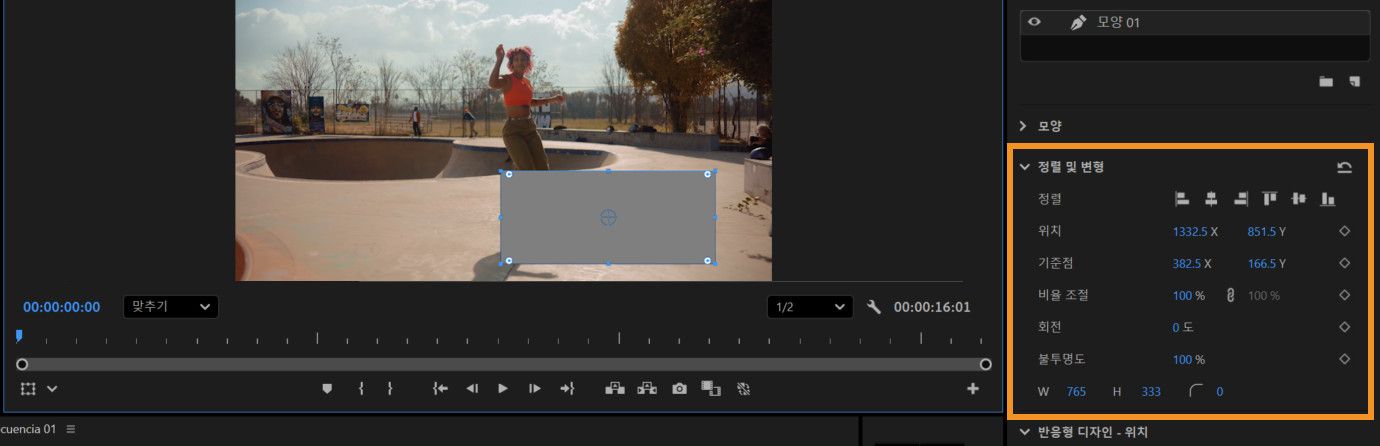The image size is (1380, 446).
Task: Collapse the 반응형 디자인 - 위치 section
Action: point(1024,432)
